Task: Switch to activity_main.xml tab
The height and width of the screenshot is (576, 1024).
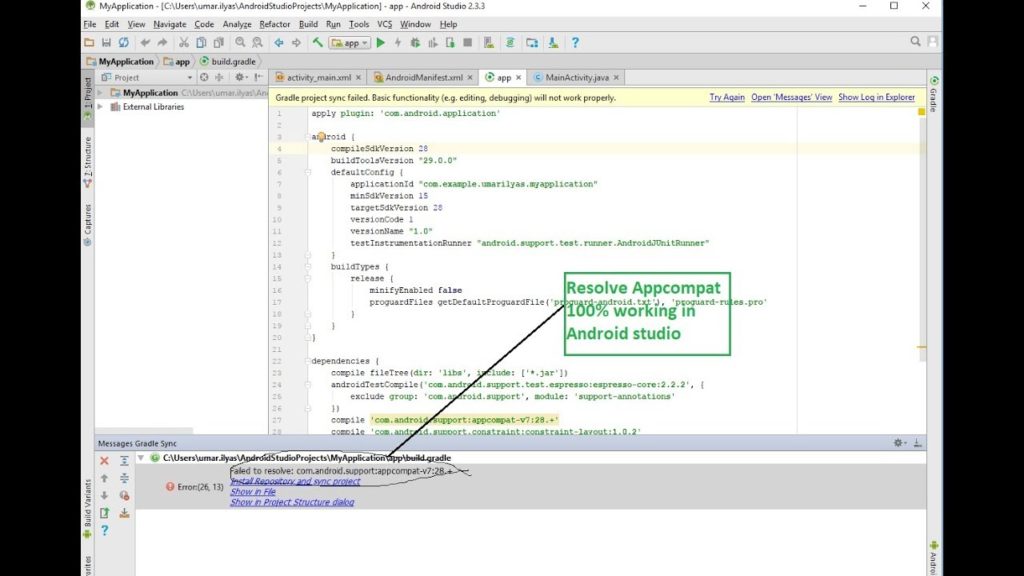Action: (x=319, y=77)
